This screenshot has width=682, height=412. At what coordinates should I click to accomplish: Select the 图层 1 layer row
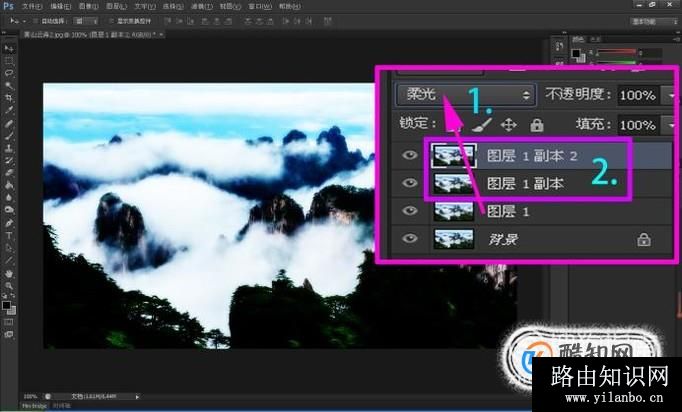(x=532, y=211)
